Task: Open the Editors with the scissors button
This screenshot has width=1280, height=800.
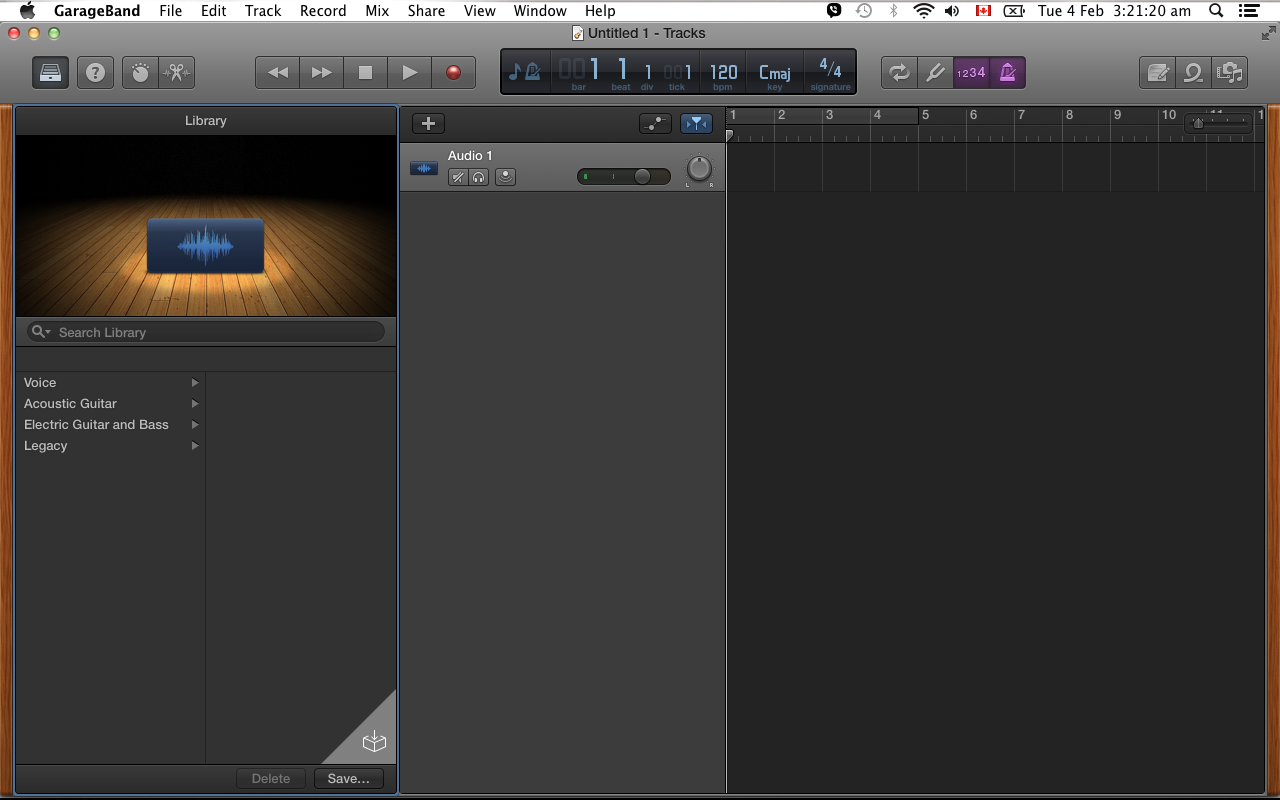Action: pyautogui.click(x=177, y=73)
